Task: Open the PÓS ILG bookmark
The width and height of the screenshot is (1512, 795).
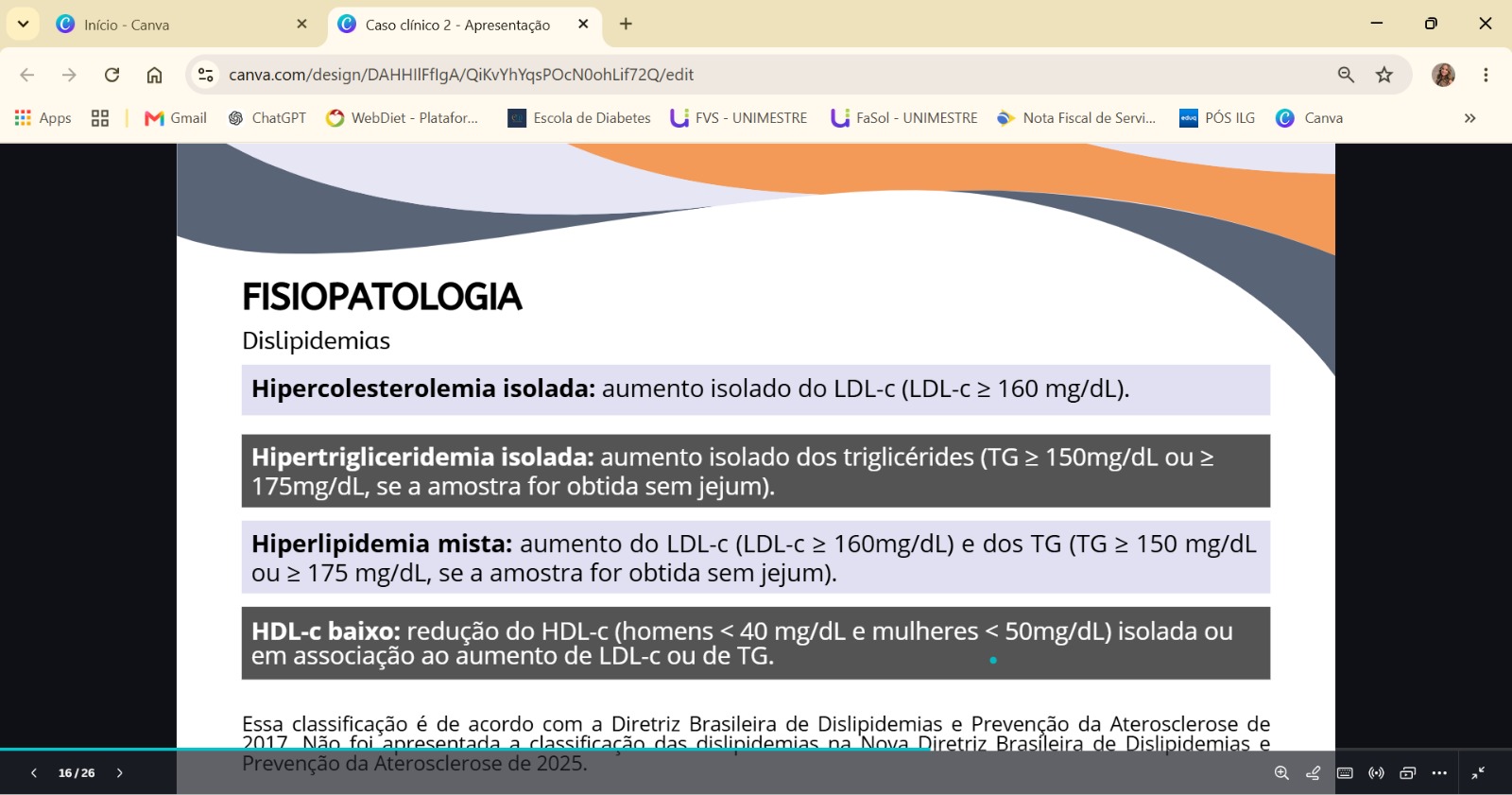Action: tap(1217, 118)
